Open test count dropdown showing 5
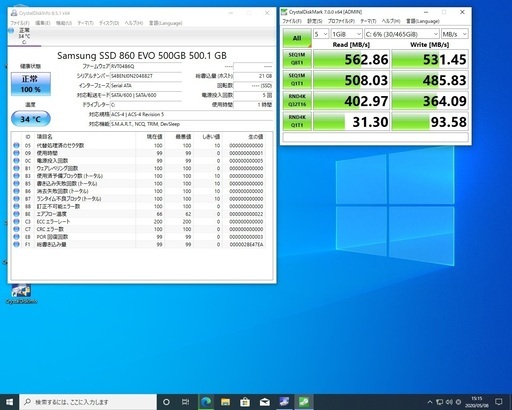The image size is (512, 410). (321, 34)
